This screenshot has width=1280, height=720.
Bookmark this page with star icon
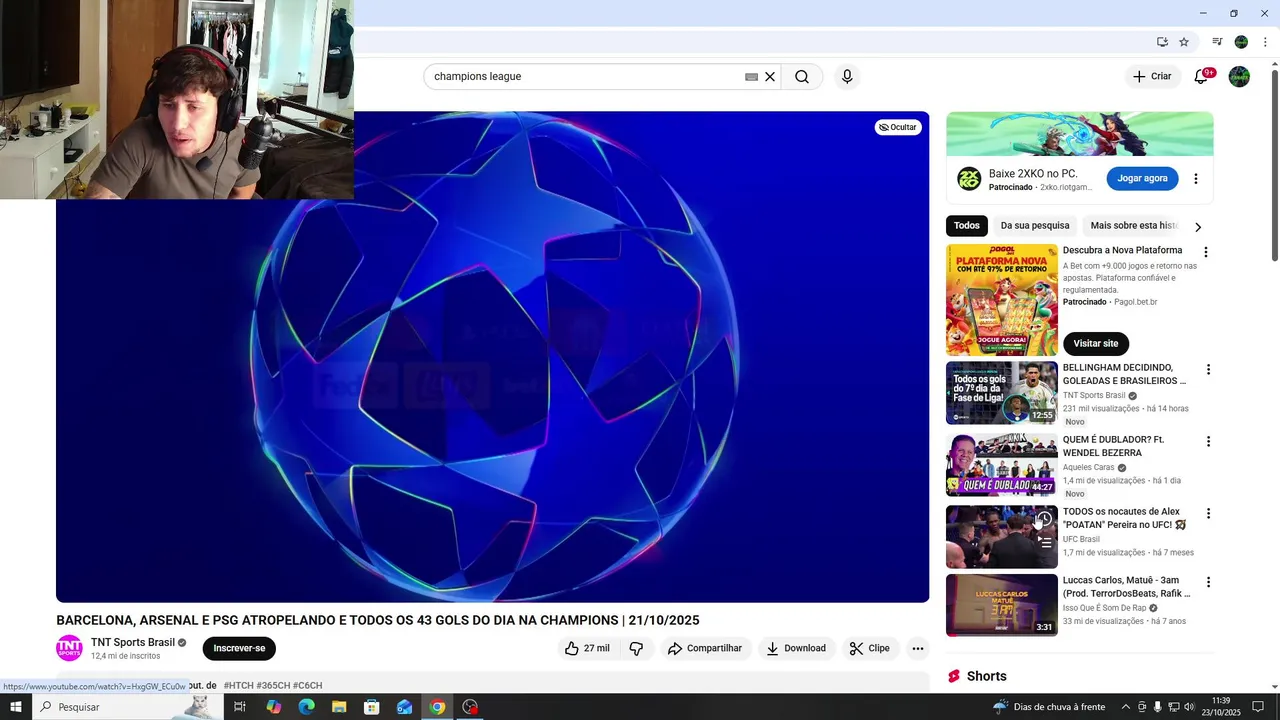(1184, 42)
